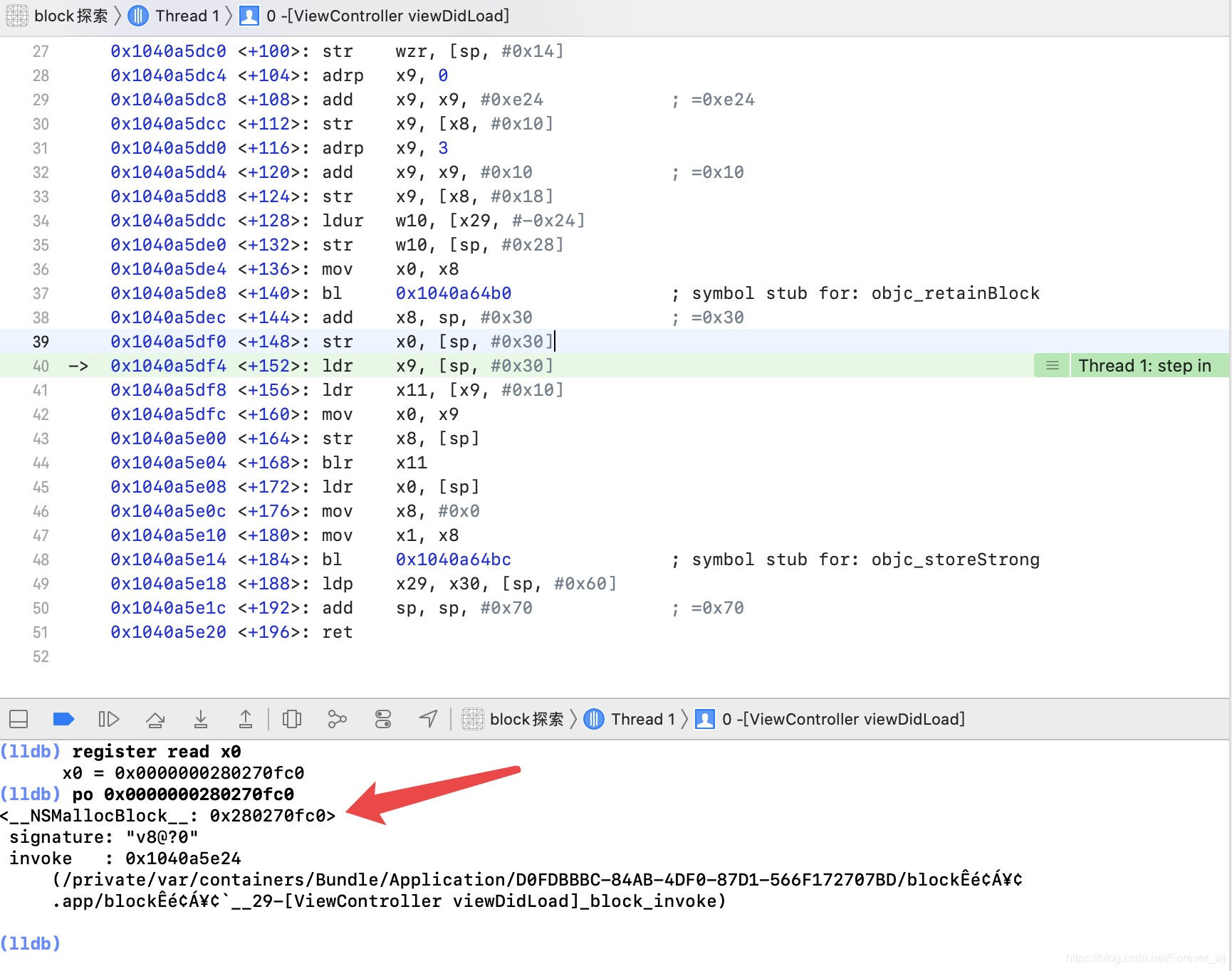
Task: Open Thread 1 in top jump bar
Action: point(174,16)
